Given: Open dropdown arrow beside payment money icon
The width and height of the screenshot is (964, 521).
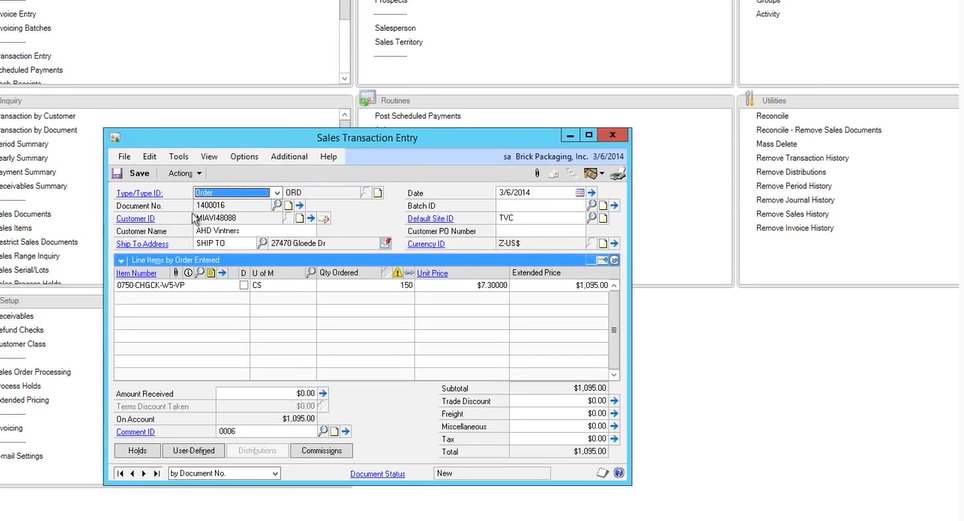Looking at the screenshot, I should (x=602, y=173).
